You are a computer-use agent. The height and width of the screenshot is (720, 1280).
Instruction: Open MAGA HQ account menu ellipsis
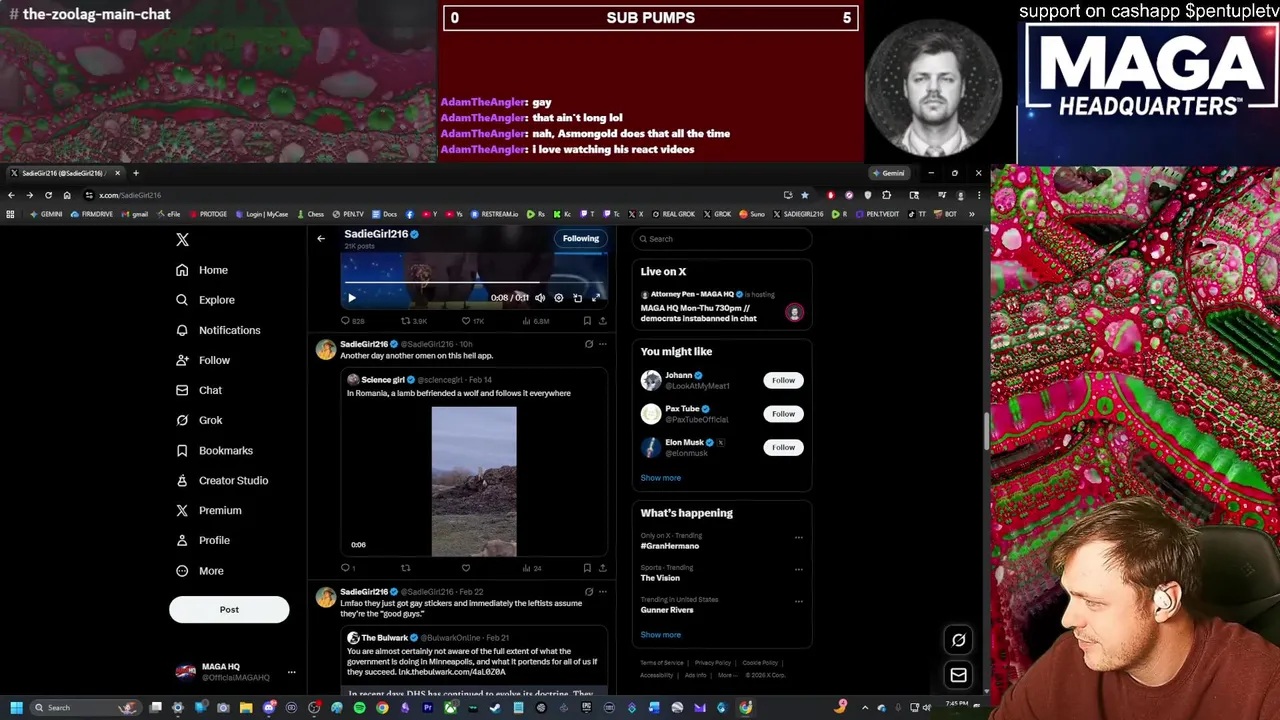pyautogui.click(x=291, y=672)
